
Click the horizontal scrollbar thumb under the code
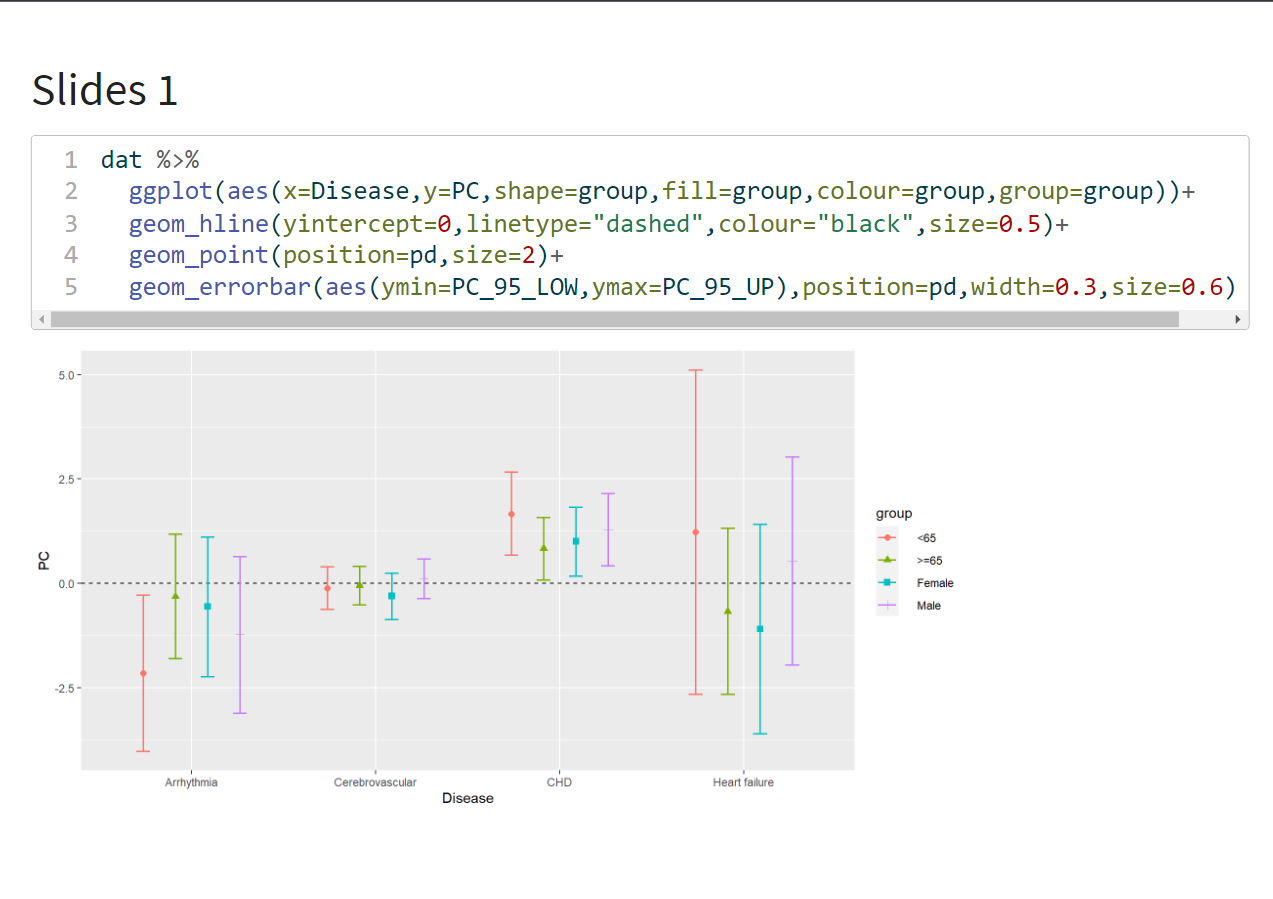tap(615, 319)
